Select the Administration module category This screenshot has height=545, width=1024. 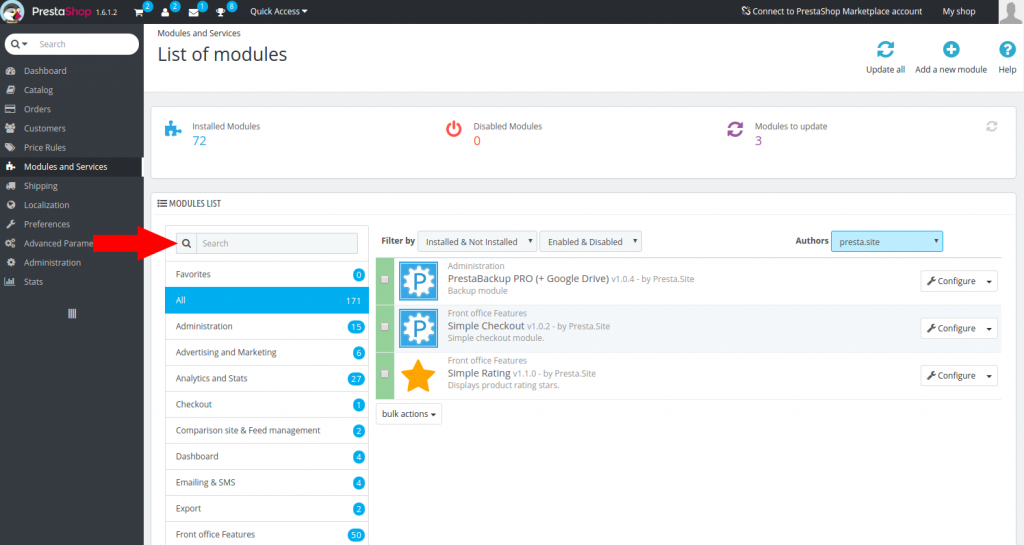click(267, 326)
